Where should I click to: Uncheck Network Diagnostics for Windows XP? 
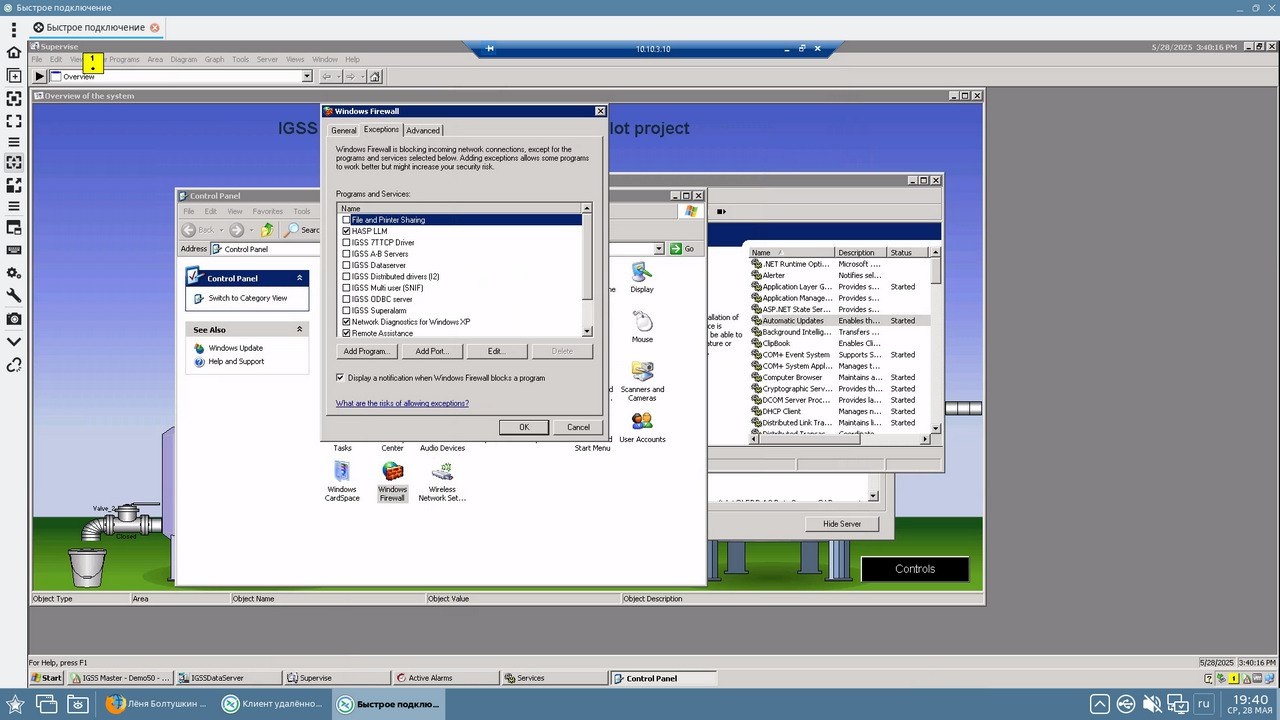point(347,322)
